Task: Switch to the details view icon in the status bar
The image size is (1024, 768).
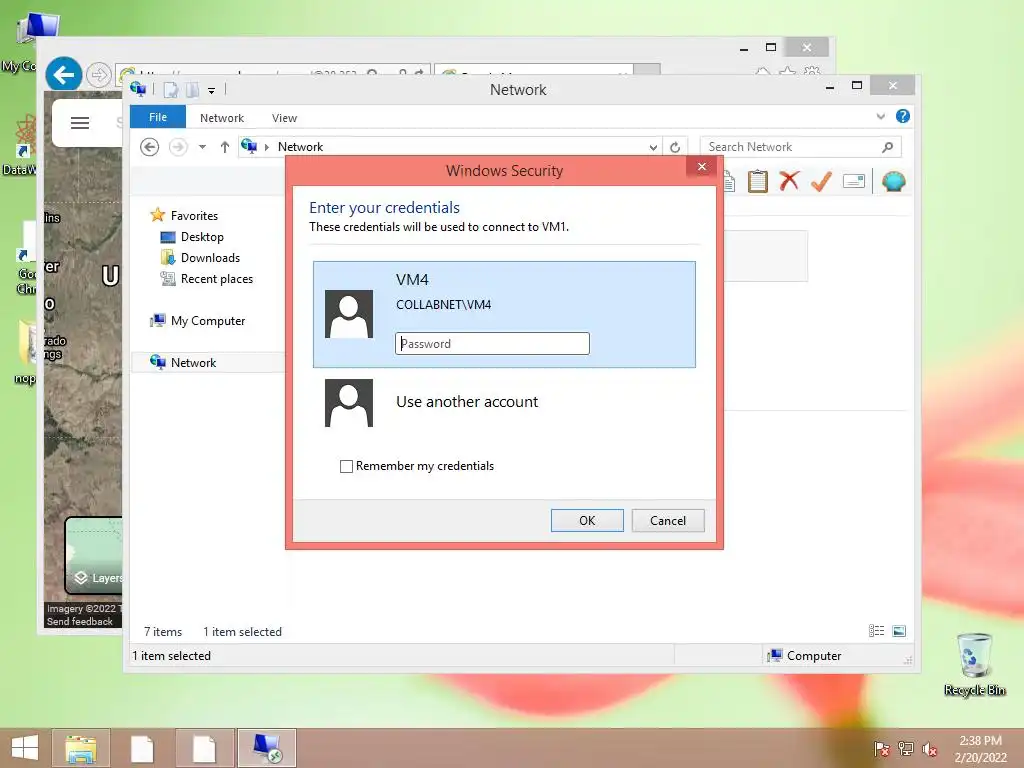Action: (876, 631)
